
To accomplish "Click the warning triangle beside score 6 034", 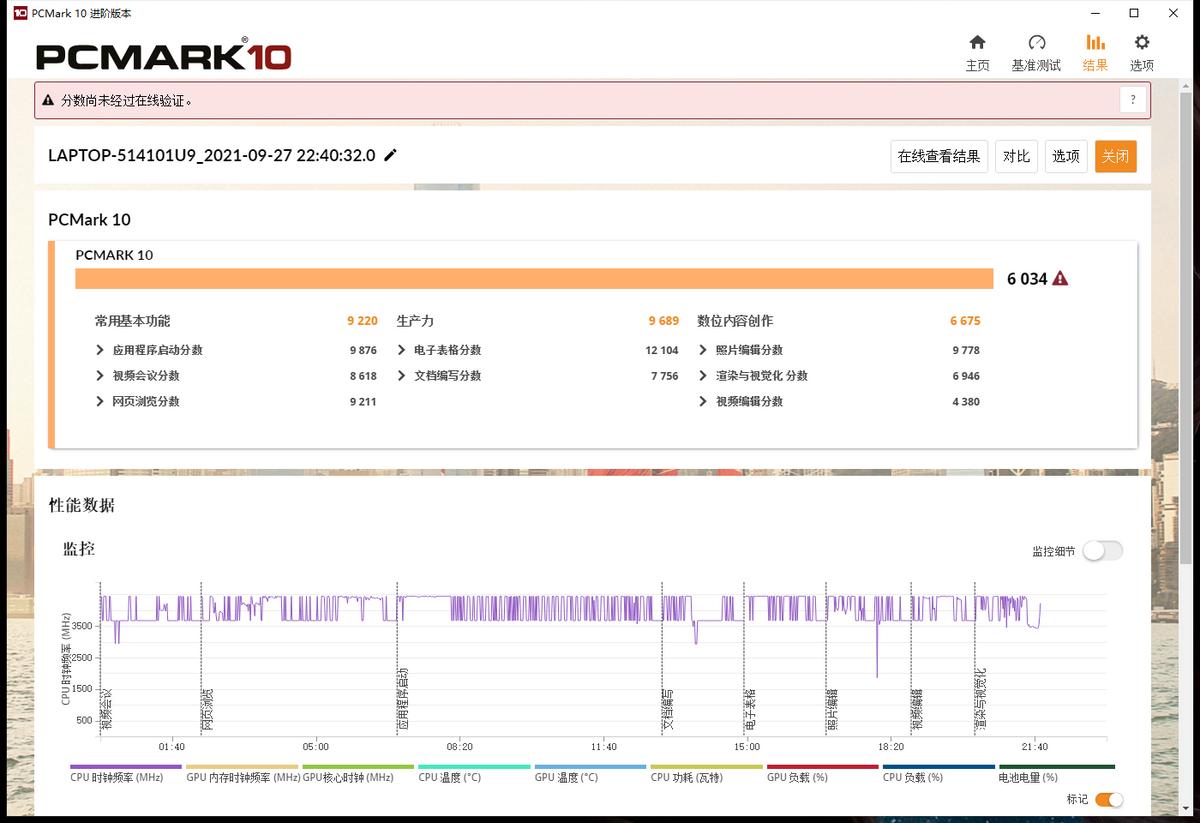I will pyautogui.click(x=1058, y=278).
